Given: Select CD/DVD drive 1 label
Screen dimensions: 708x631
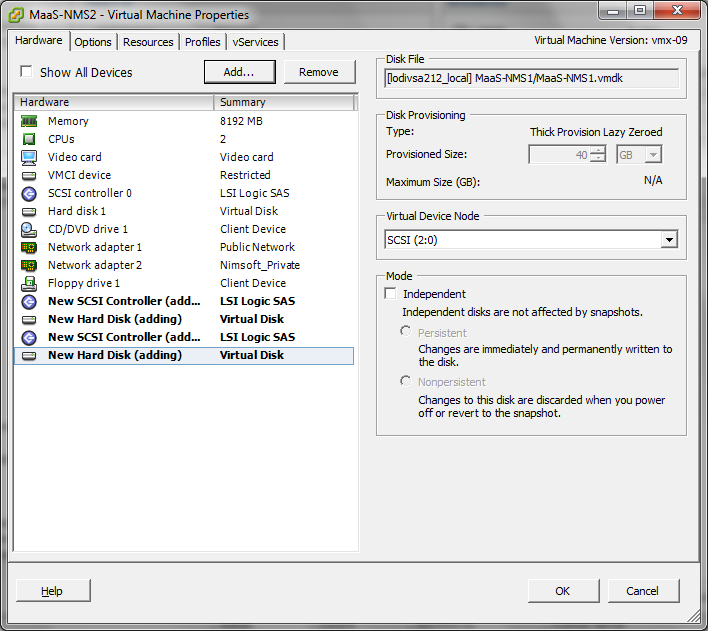Looking at the screenshot, I should click(88, 229).
